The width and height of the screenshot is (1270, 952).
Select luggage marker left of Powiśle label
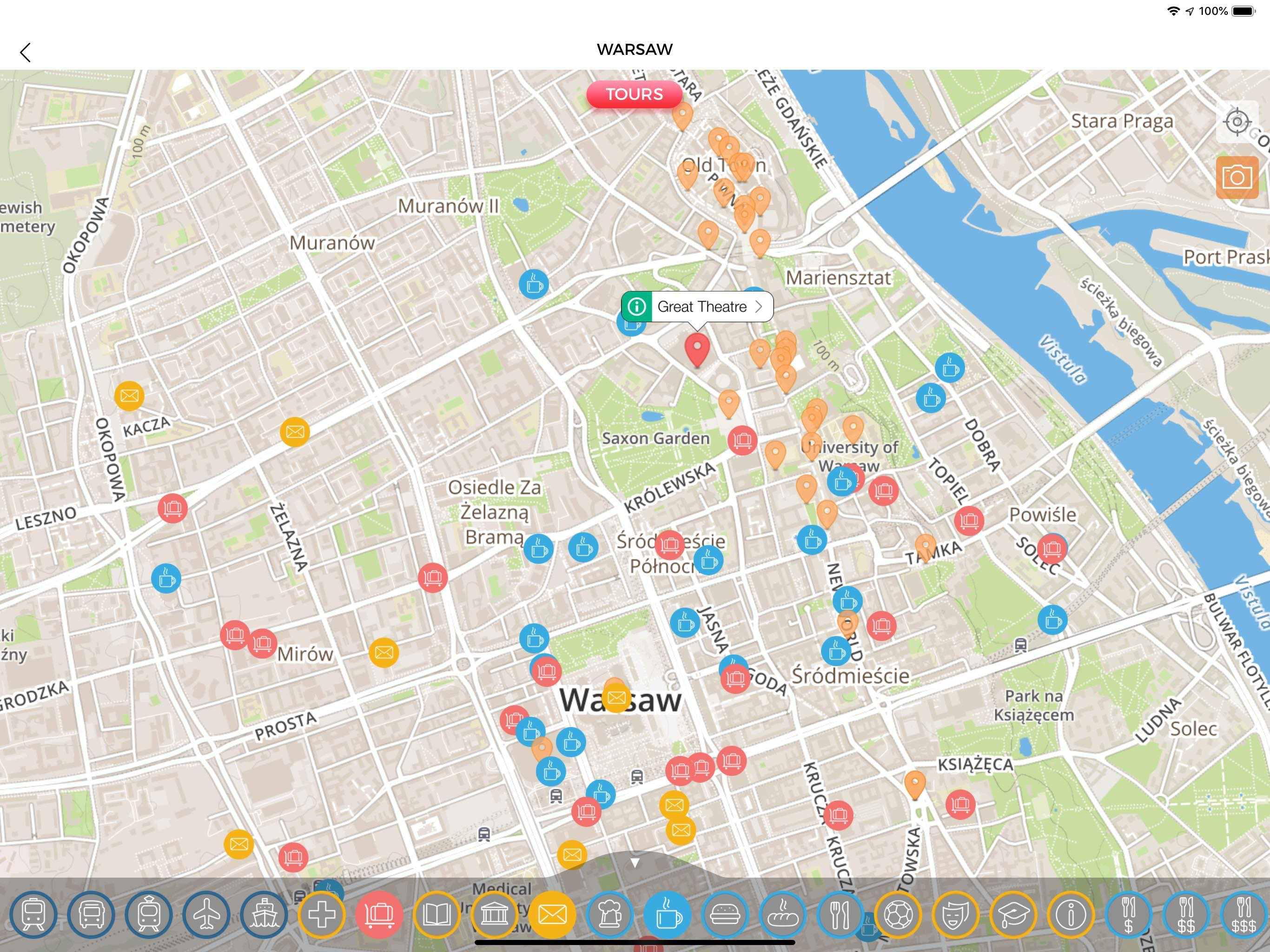(969, 520)
